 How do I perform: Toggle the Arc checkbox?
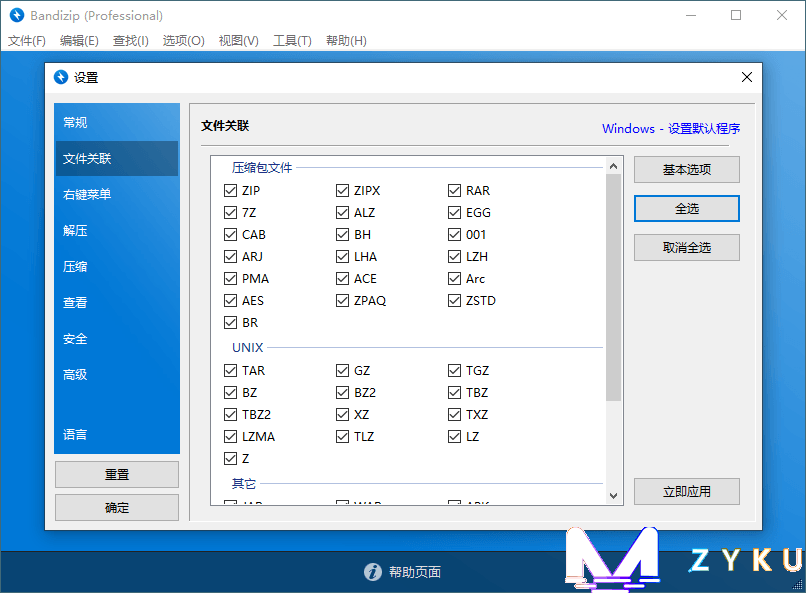(x=454, y=279)
